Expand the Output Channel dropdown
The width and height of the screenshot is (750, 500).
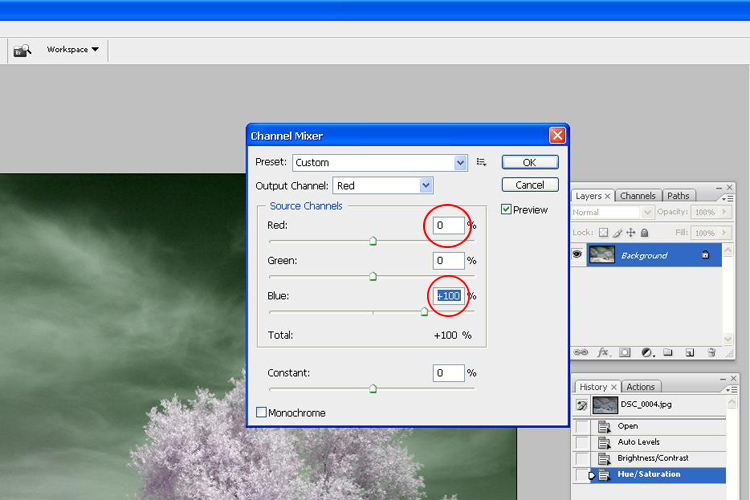[x=426, y=185]
